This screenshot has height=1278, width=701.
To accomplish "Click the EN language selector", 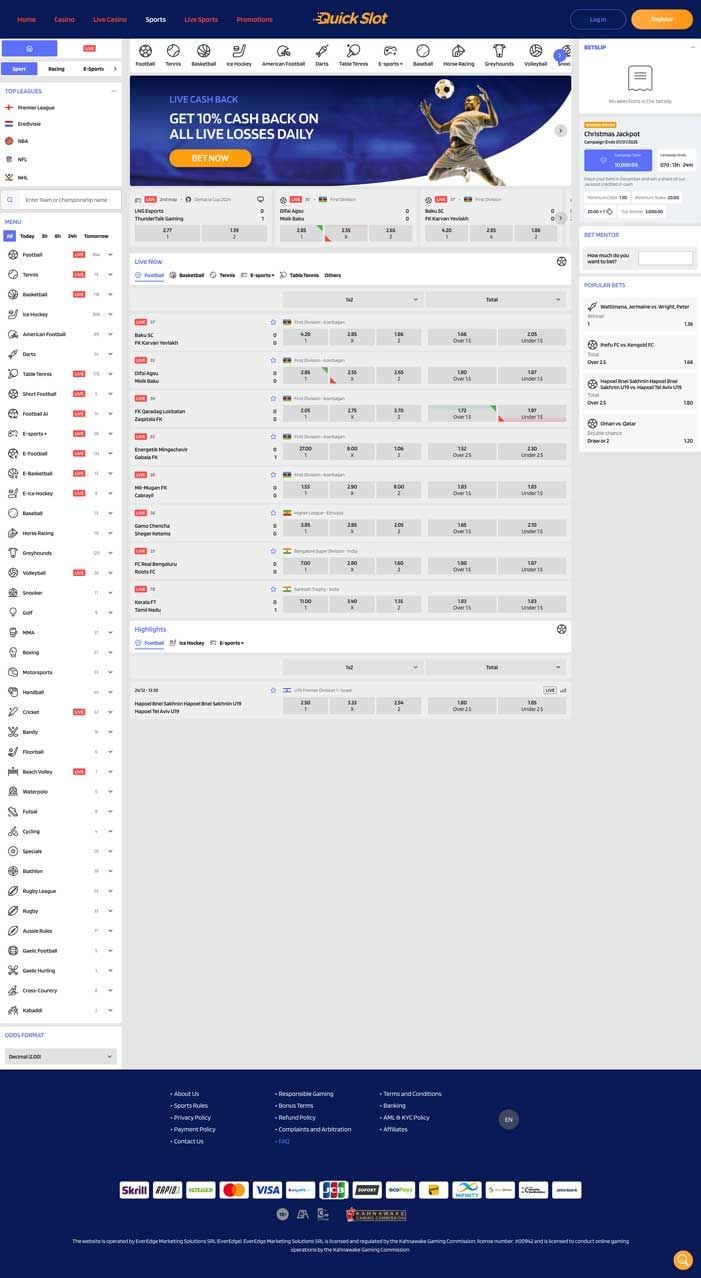I will (x=508, y=1119).
